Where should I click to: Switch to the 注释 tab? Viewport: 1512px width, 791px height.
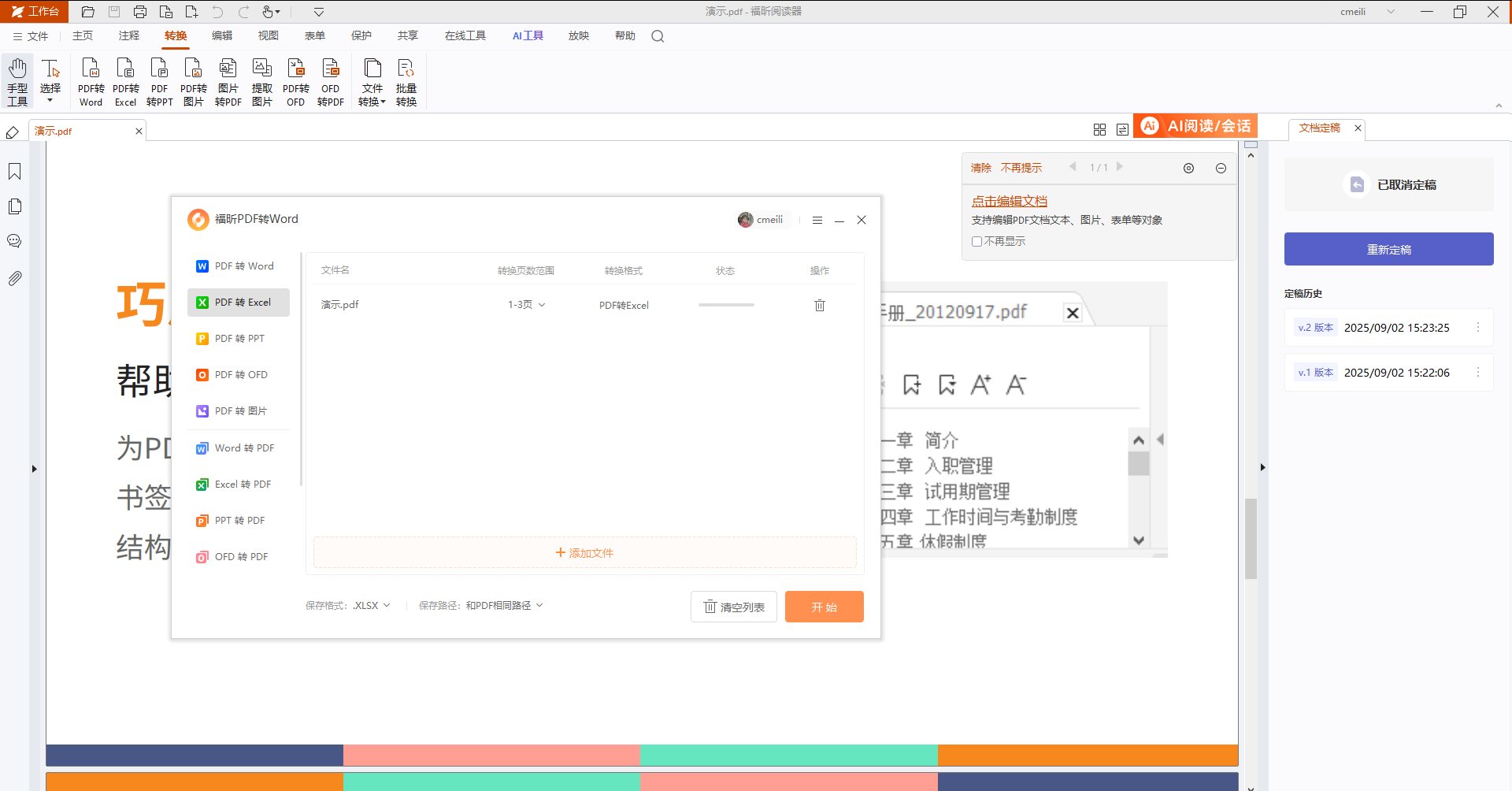coord(129,36)
